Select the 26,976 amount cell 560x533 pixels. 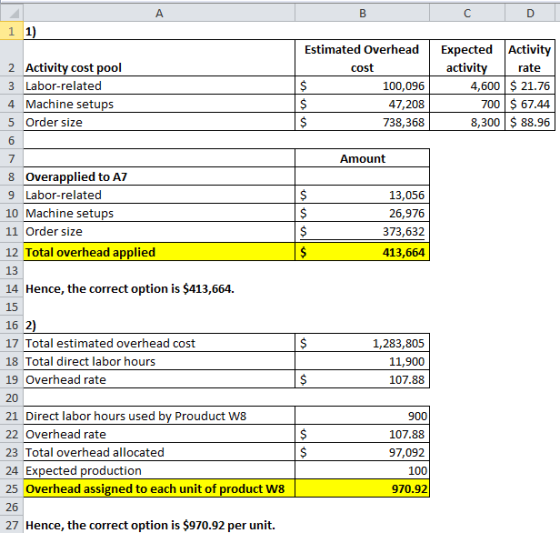point(362,213)
